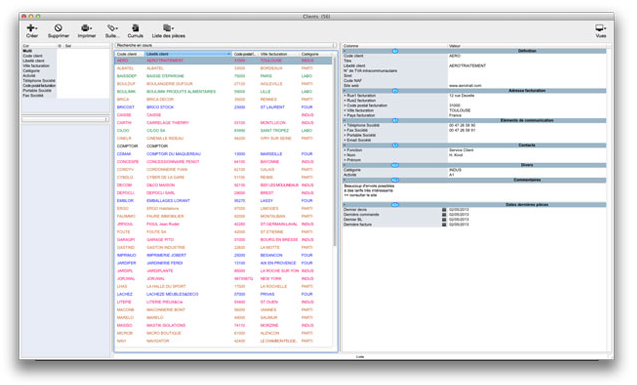Open Liste des pièces toolbar icon

168,28
